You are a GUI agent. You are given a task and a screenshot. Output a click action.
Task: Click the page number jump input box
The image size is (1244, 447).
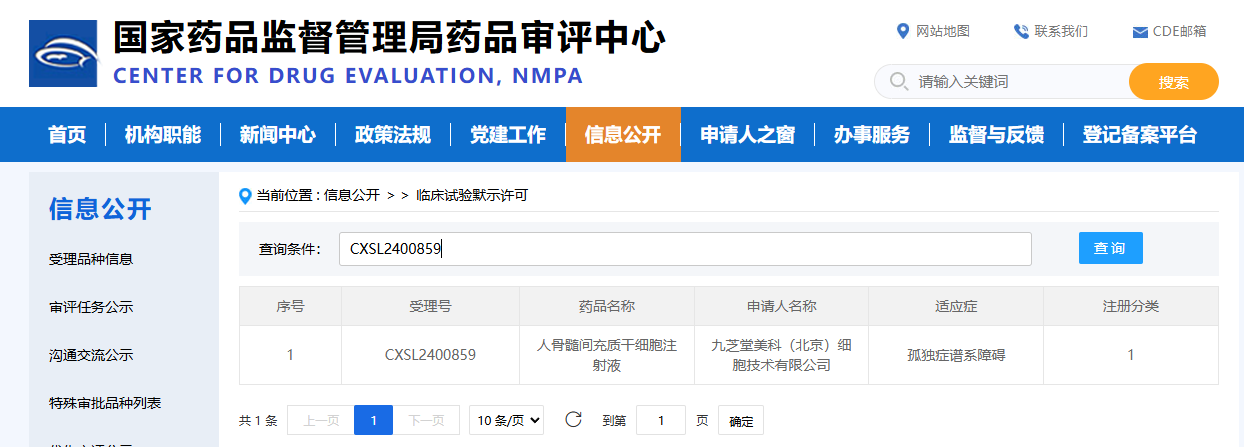point(660,421)
